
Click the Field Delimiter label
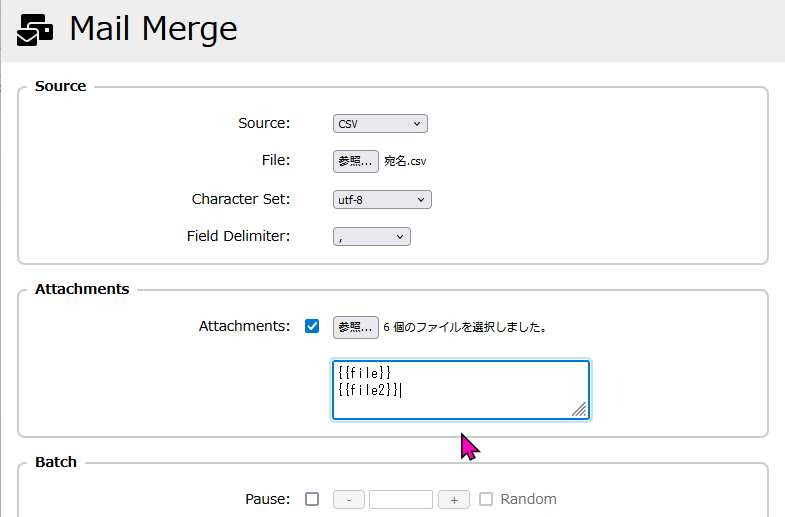(238, 237)
